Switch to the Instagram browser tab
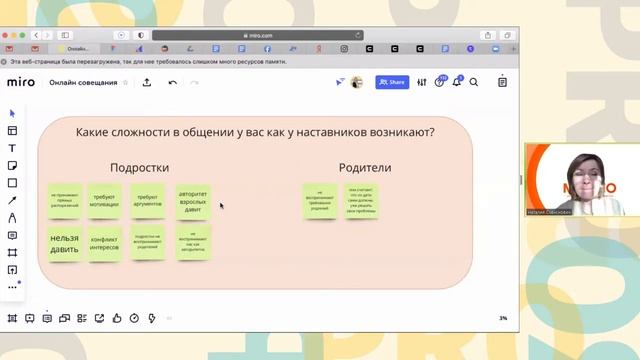The width and height of the screenshot is (640, 360). 344,49
